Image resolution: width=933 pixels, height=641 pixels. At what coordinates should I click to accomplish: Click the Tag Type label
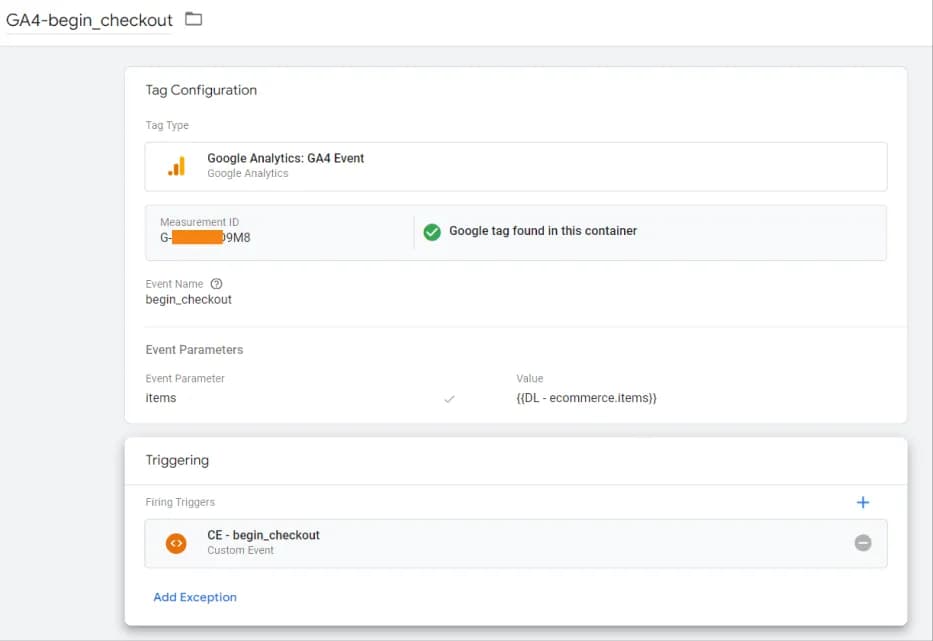(167, 125)
